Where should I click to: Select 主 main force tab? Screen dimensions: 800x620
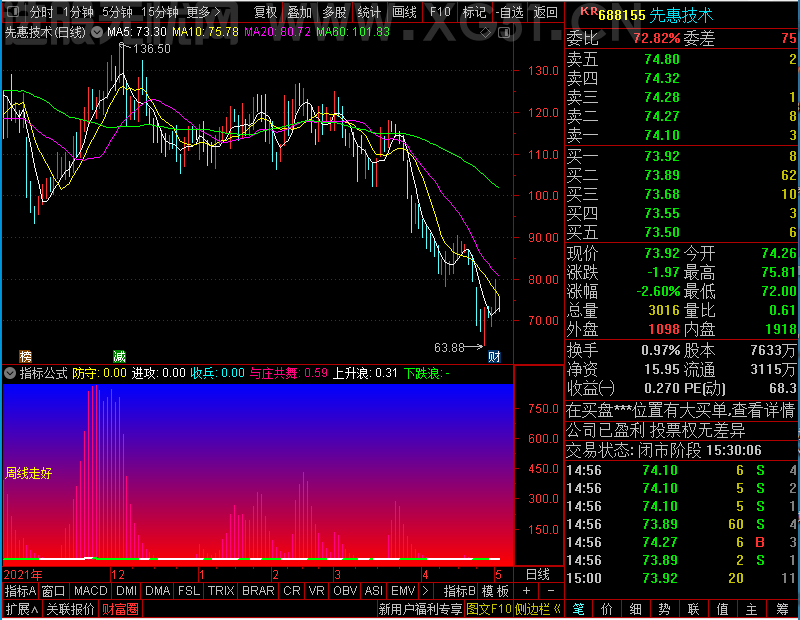coord(752,609)
